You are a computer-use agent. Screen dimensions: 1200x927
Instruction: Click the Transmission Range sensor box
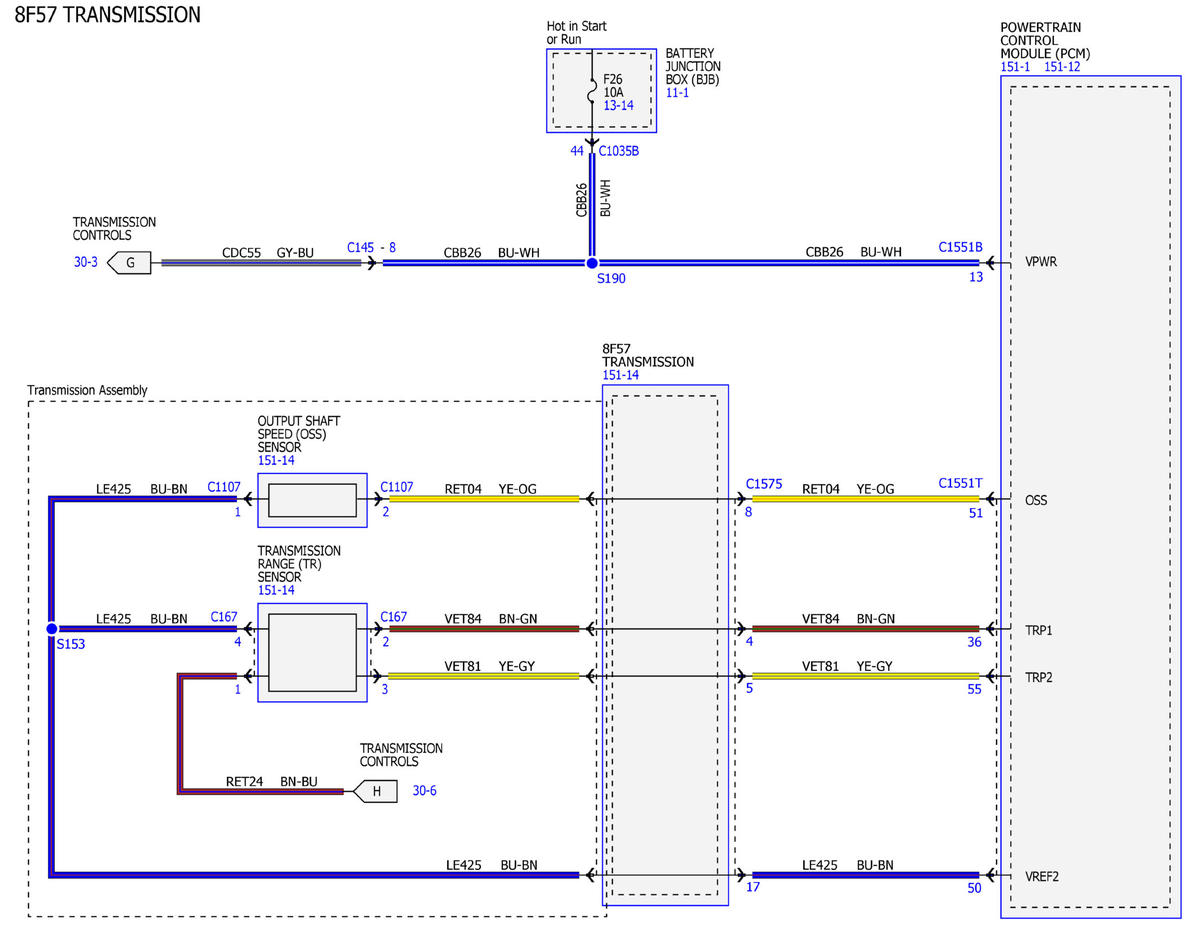pos(312,652)
